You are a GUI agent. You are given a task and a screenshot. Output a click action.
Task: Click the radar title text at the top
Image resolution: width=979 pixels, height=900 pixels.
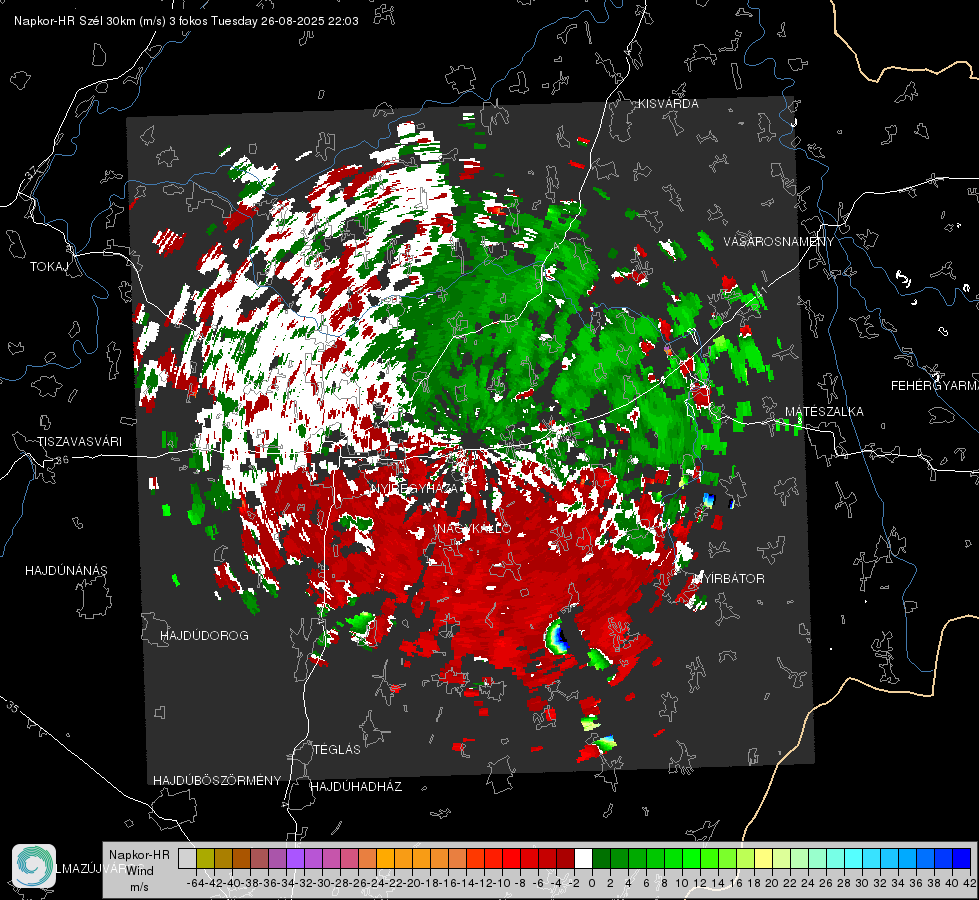(x=186, y=21)
